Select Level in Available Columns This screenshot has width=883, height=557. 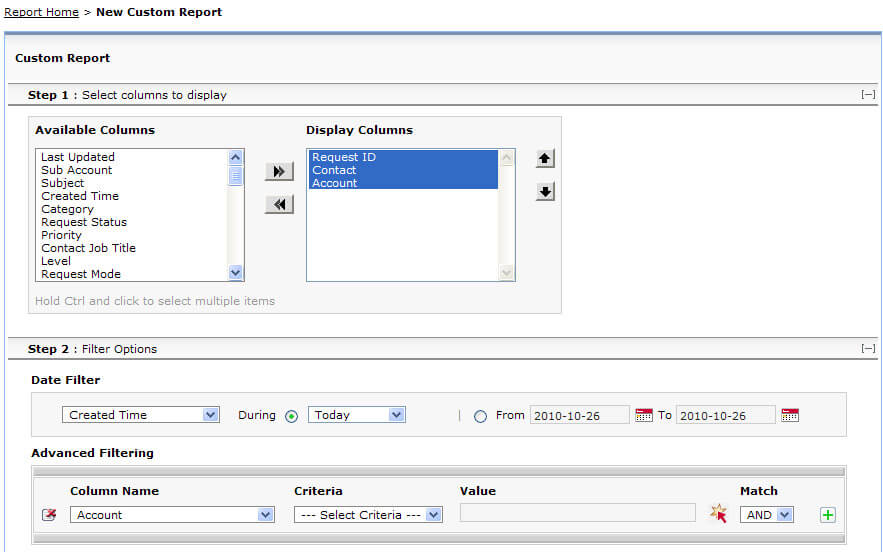click(x=56, y=261)
